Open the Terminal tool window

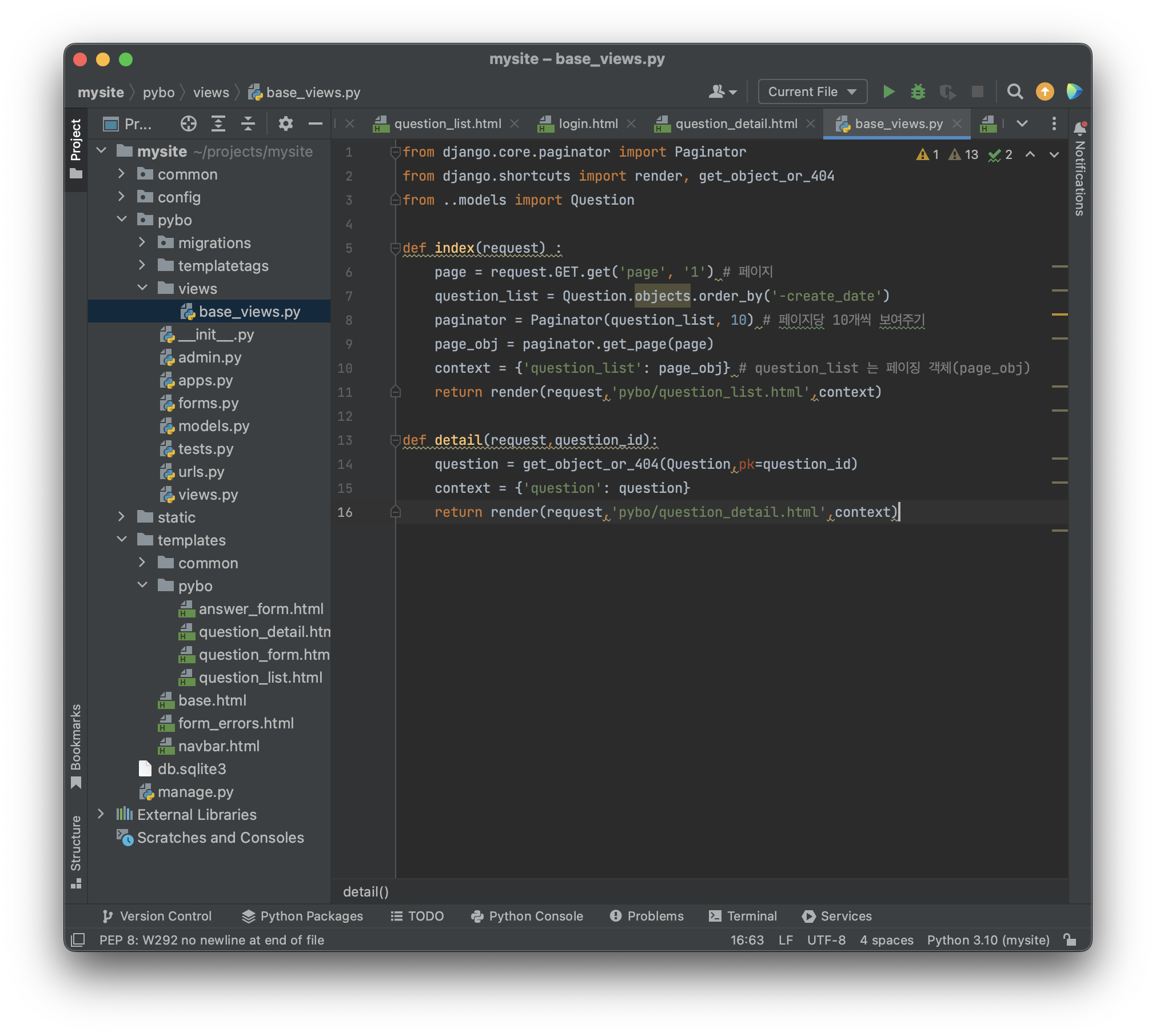click(743, 916)
